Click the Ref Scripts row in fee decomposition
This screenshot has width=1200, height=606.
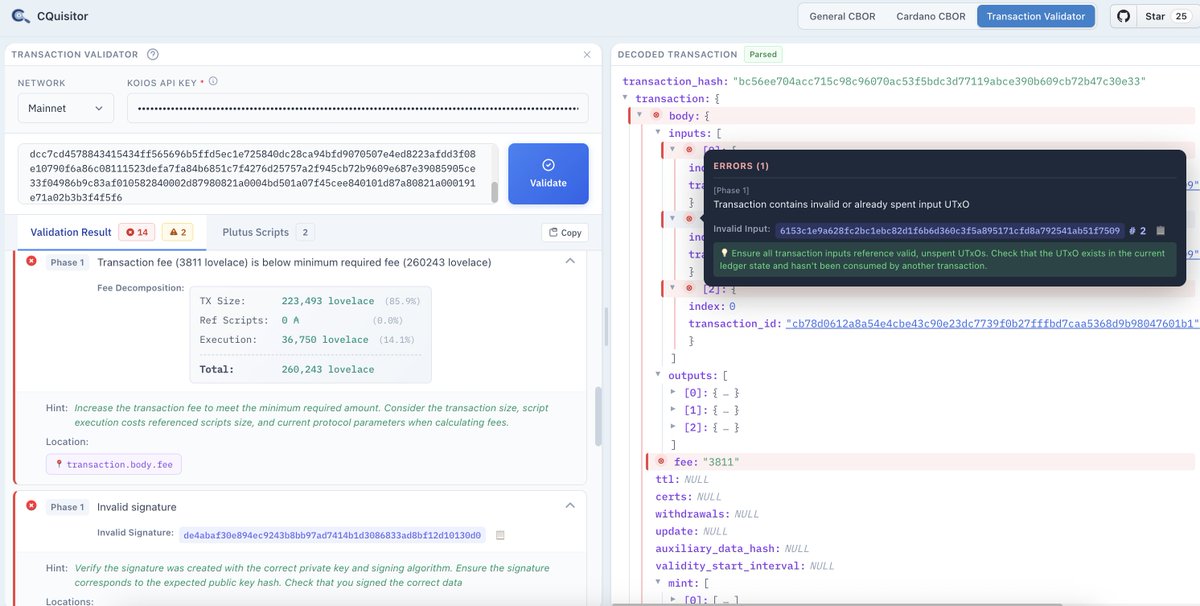pyautogui.click(x=309, y=320)
